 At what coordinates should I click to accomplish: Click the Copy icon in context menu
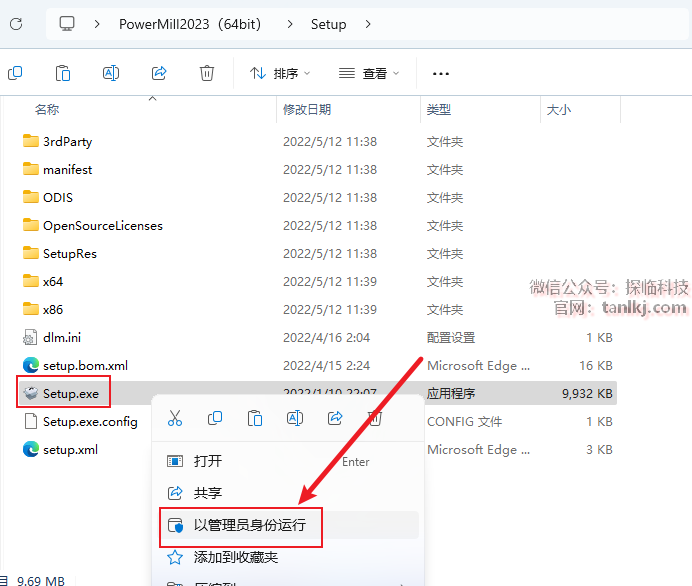pos(215,418)
